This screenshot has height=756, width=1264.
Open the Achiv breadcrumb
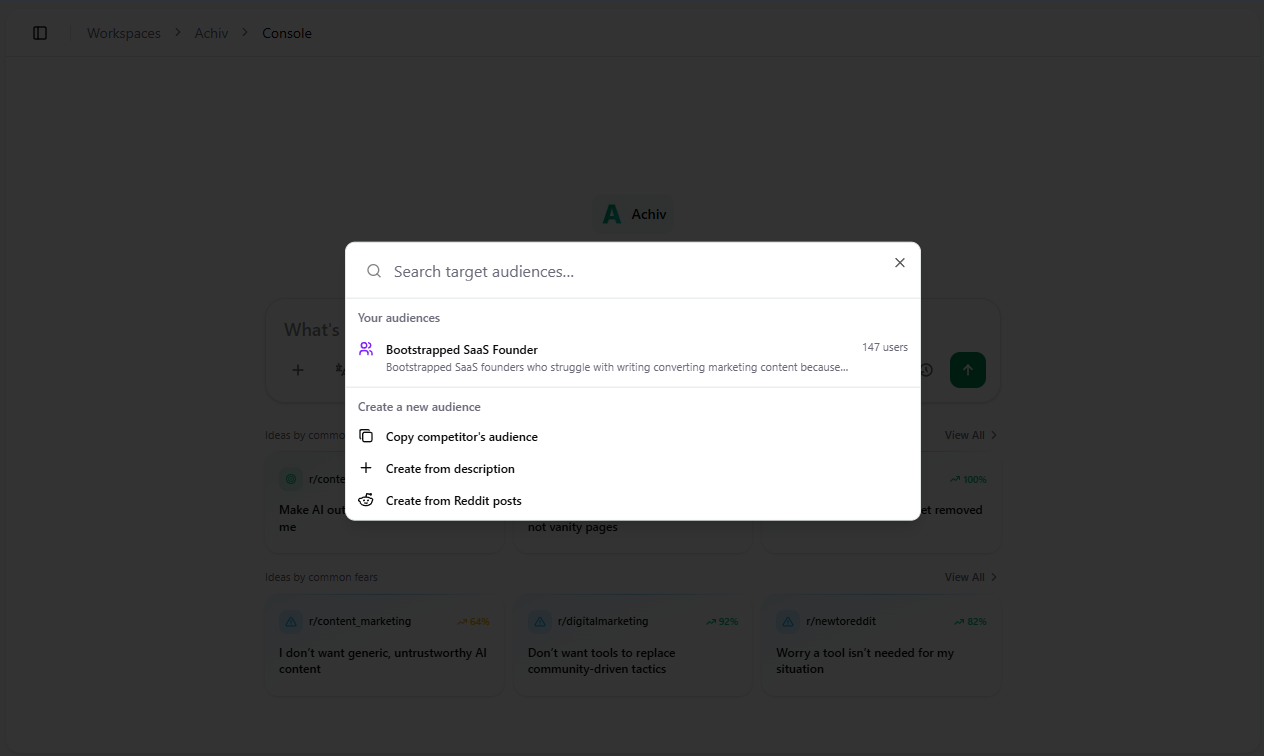tap(211, 33)
